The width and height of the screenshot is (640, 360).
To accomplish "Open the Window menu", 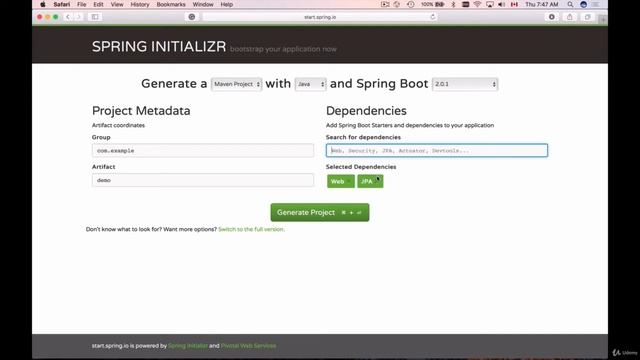I will point(203,4).
